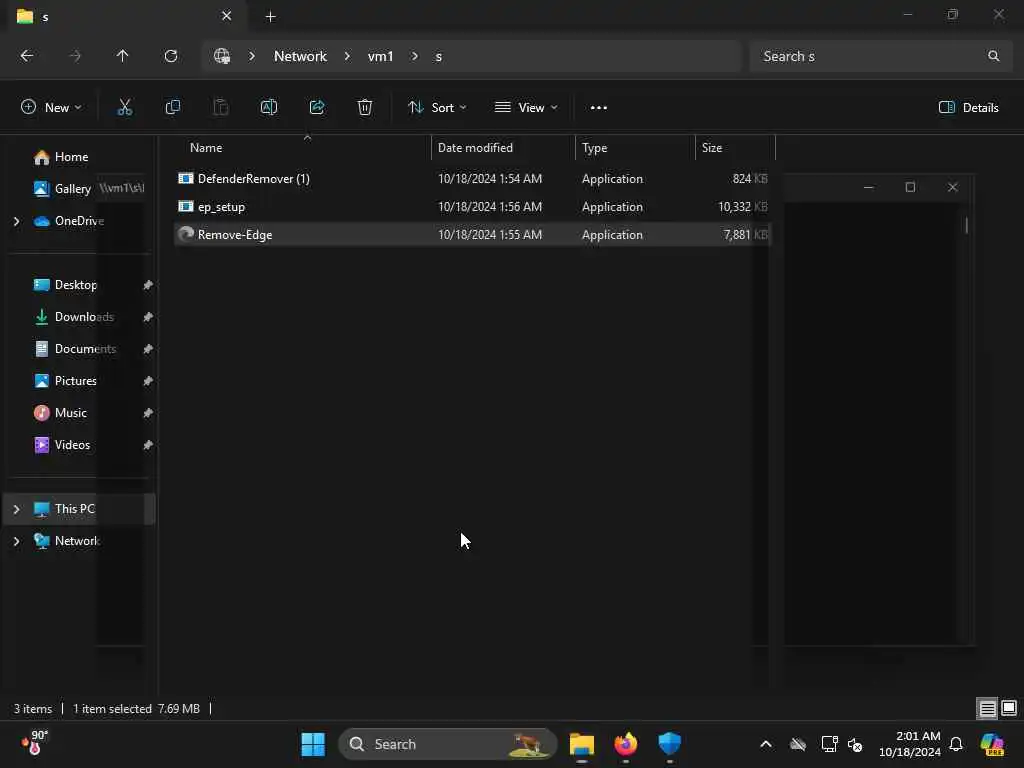Toggle the Details pane button
The height and width of the screenshot is (768, 1024).
pos(968,108)
